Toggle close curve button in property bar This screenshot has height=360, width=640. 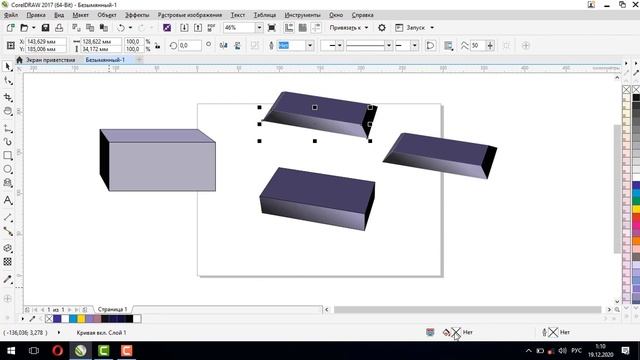430,45
